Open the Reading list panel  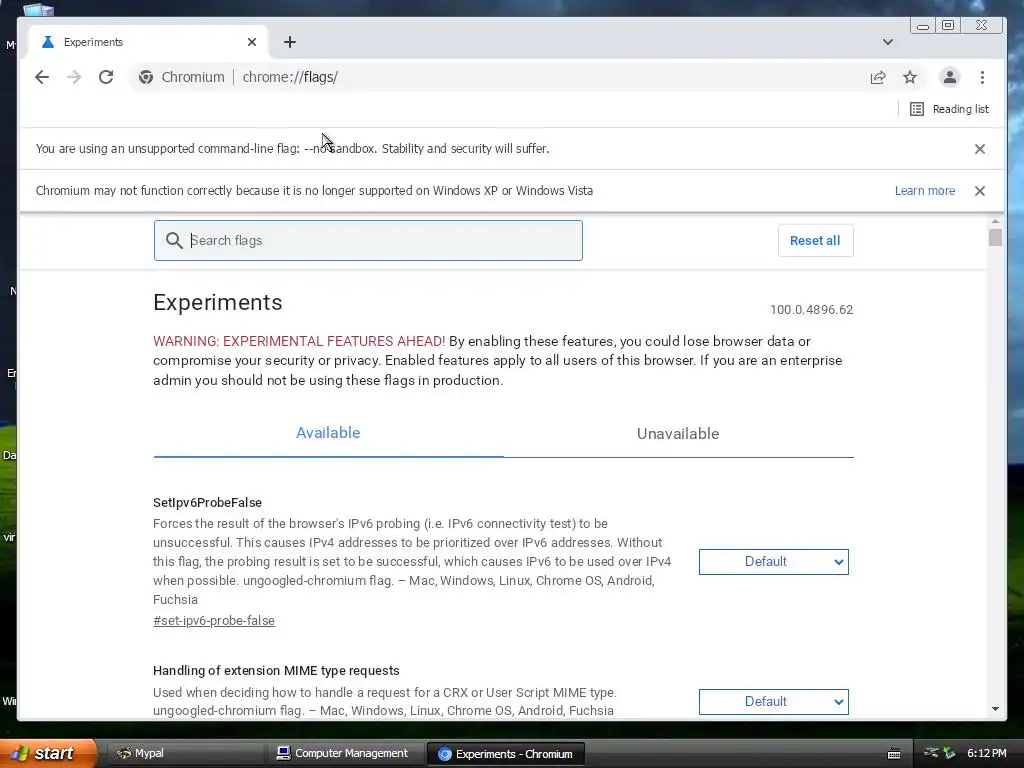949,109
